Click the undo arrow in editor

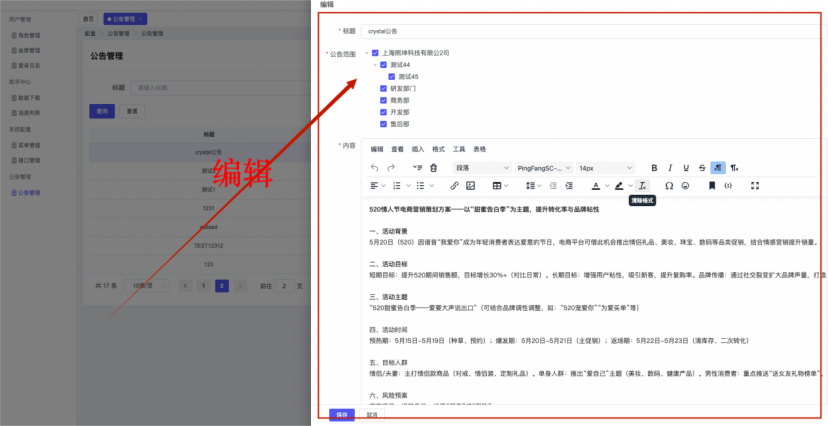(375, 168)
